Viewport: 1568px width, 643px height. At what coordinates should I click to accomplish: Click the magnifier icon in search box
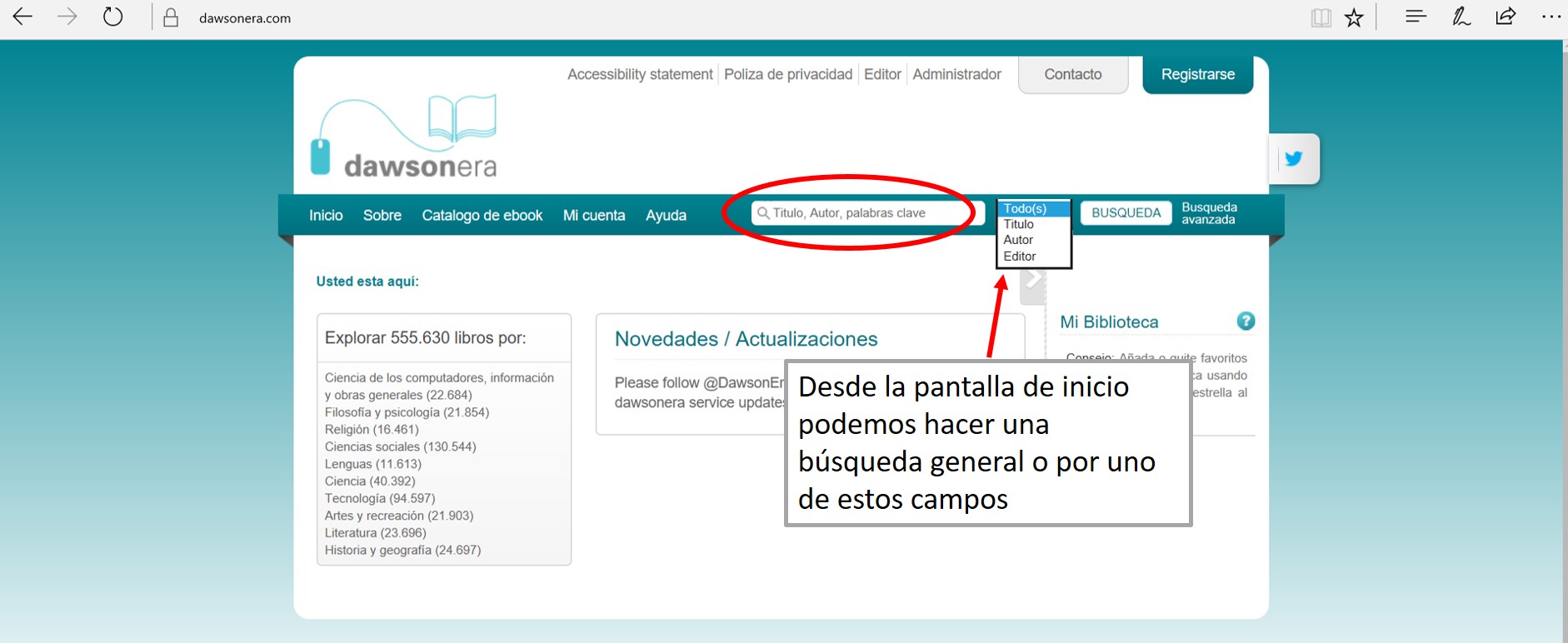[762, 213]
